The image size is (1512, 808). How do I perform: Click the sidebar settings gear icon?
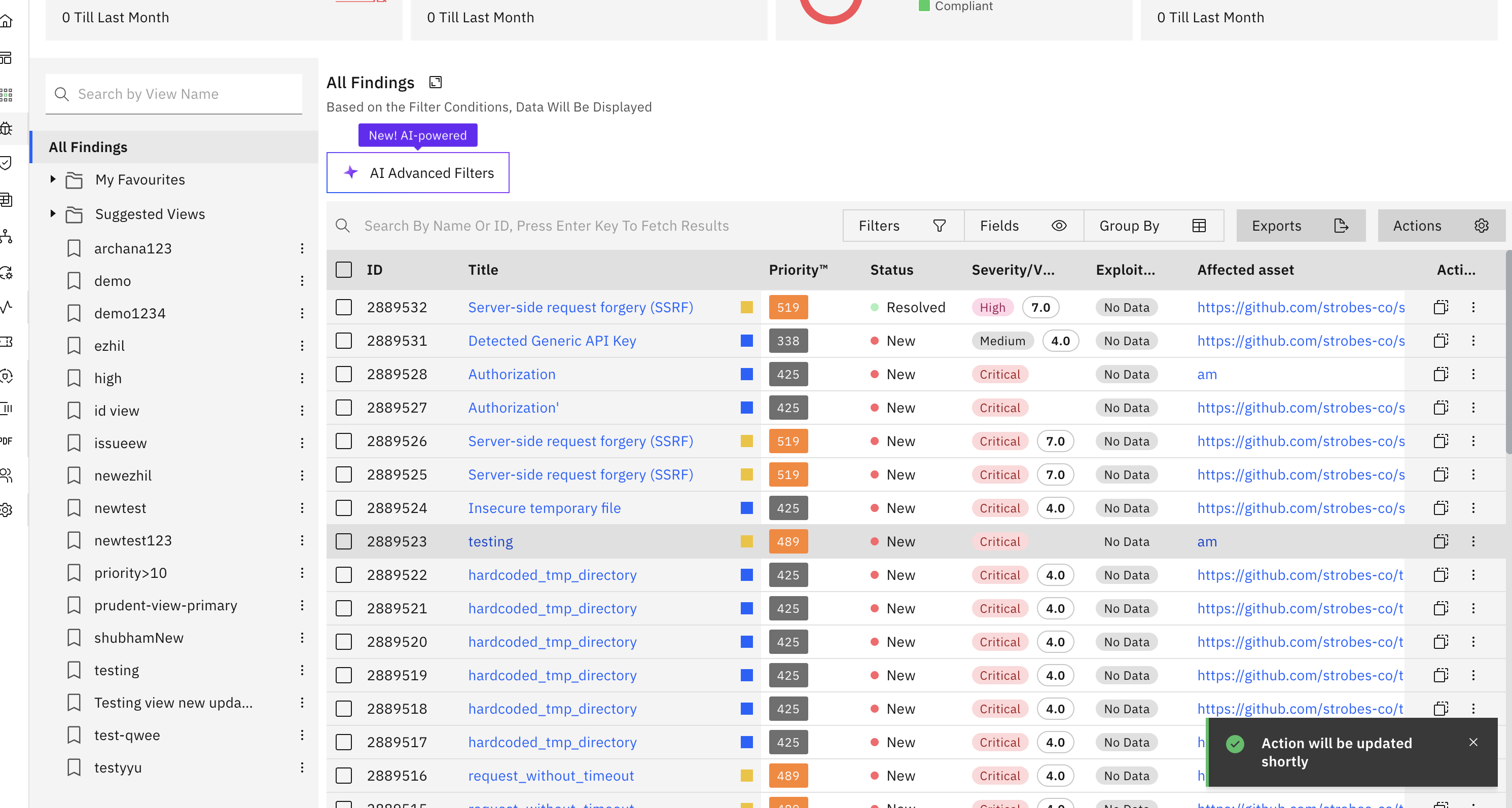point(7,510)
